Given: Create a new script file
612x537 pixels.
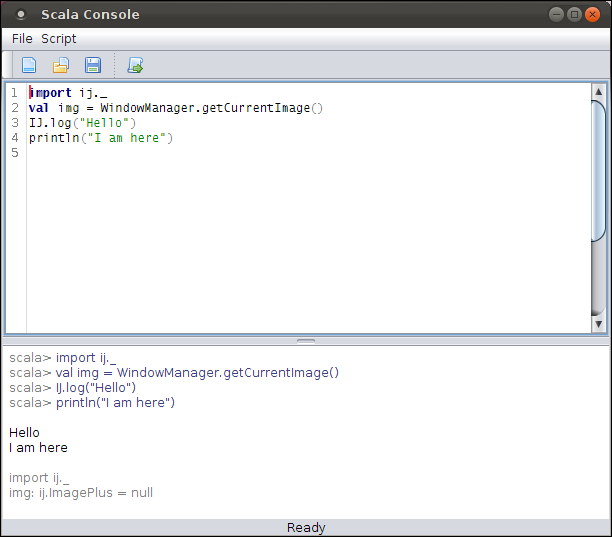Looking at the screenshot, I should click(x=29, y=66).
